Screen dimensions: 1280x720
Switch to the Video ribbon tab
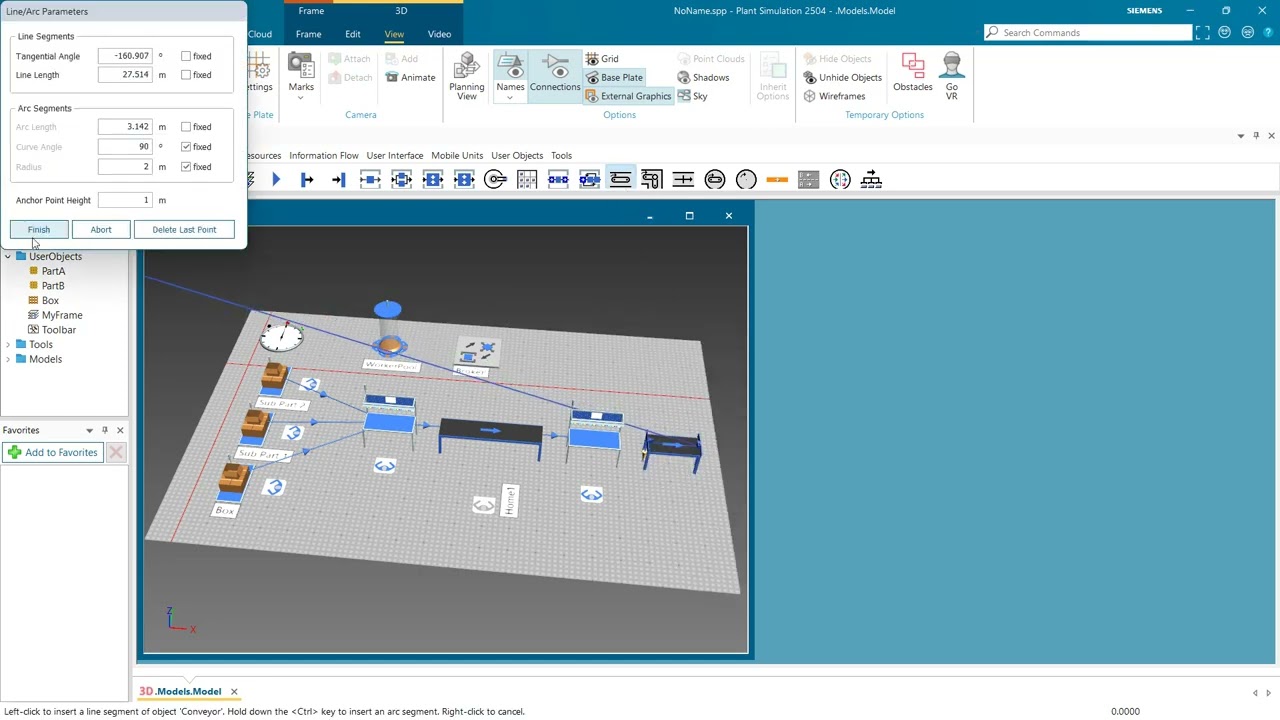click(x=440, y=34)
